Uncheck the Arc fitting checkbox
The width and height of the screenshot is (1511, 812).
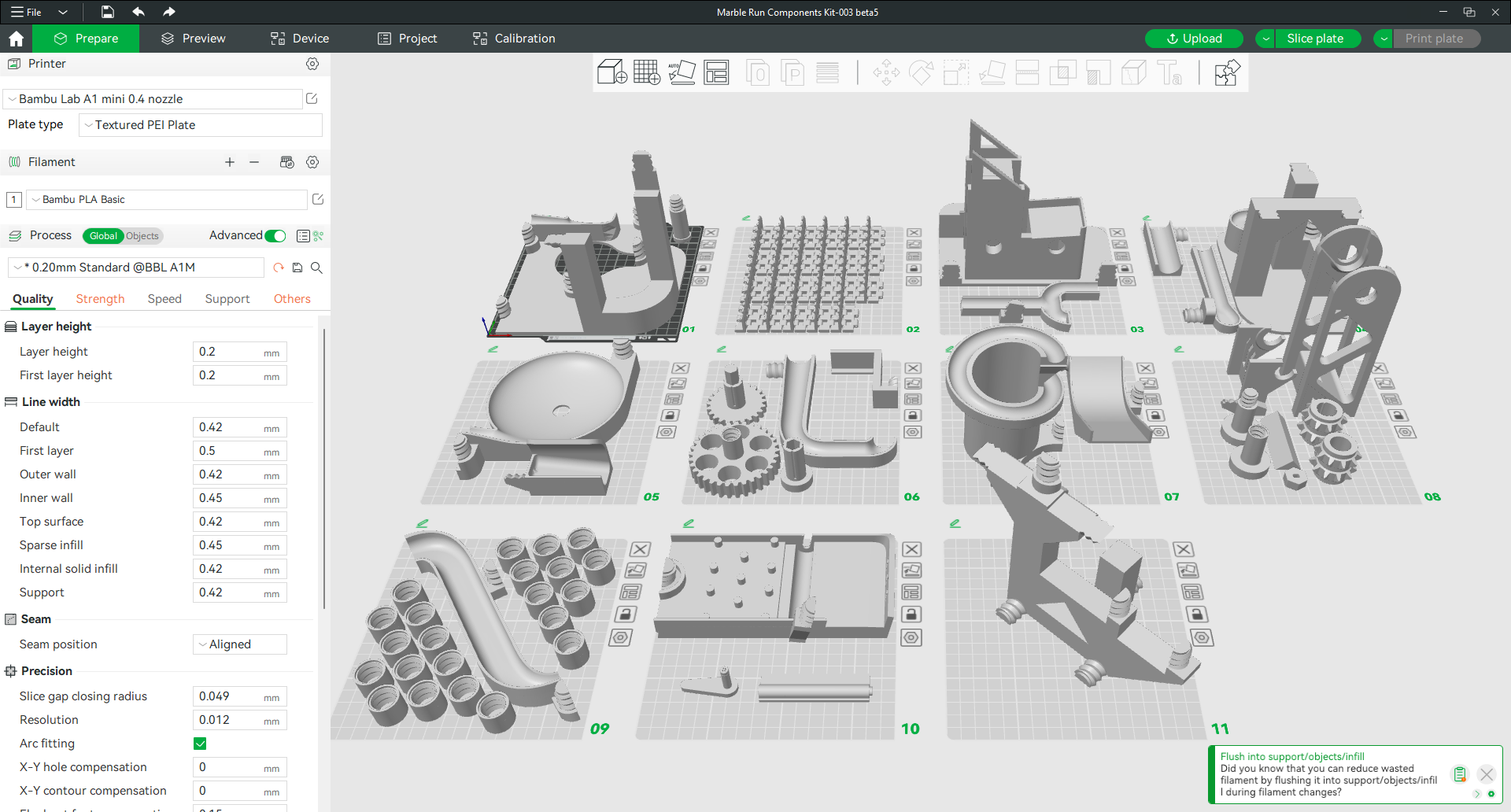[x=200, y=743]
